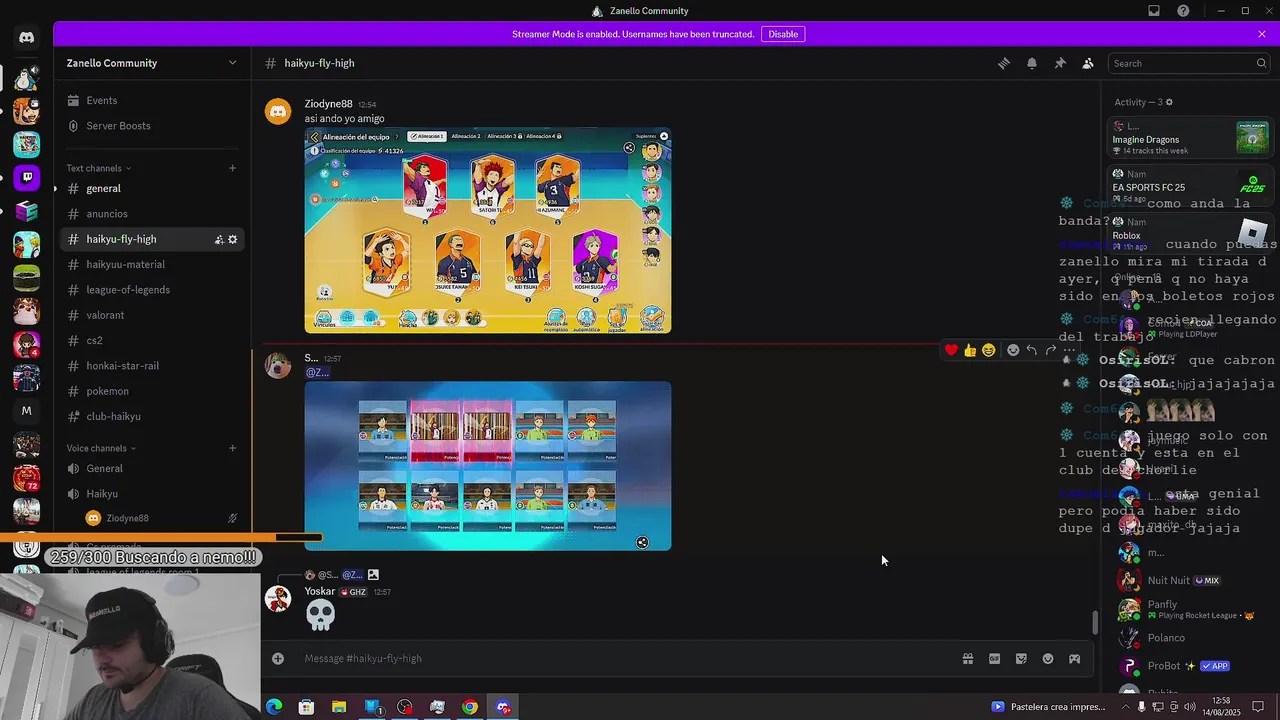
Task: Open the blue gacha pull results image
Action: (x=488, y=466)
